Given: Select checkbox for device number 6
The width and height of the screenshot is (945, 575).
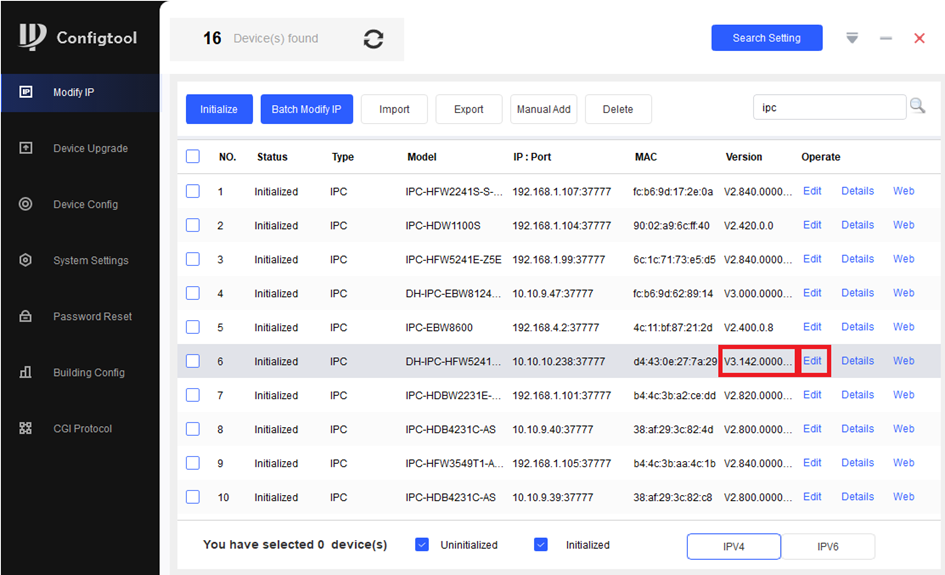Looking at the screenshot, I should 193,361.
